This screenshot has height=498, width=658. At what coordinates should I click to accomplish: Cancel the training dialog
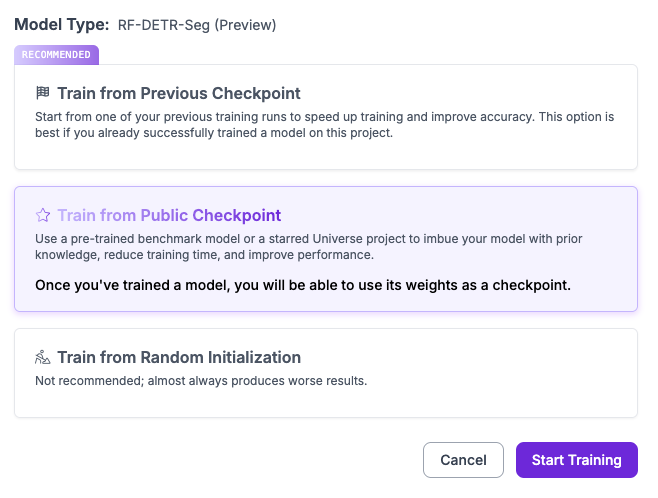(463, 460)
